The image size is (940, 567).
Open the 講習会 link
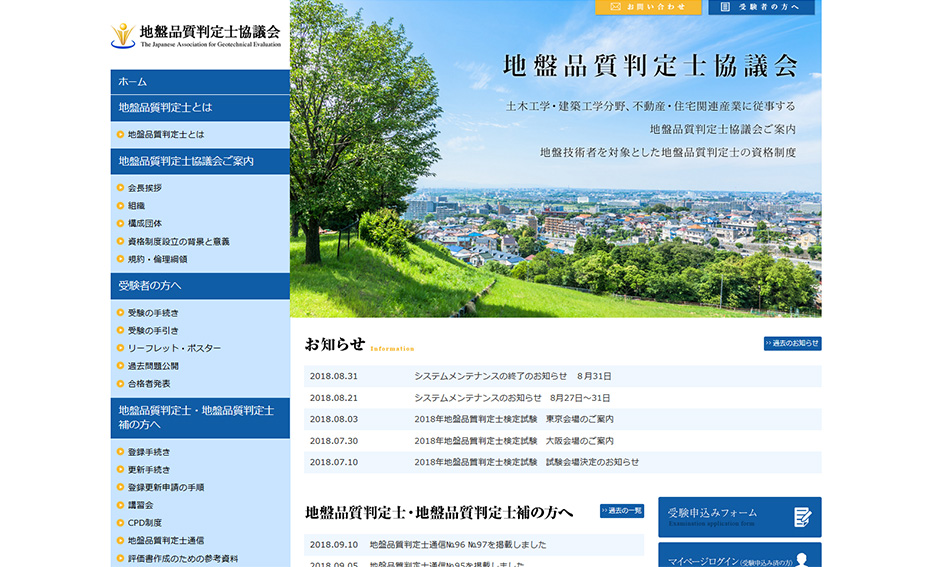(x=140, y=505)
